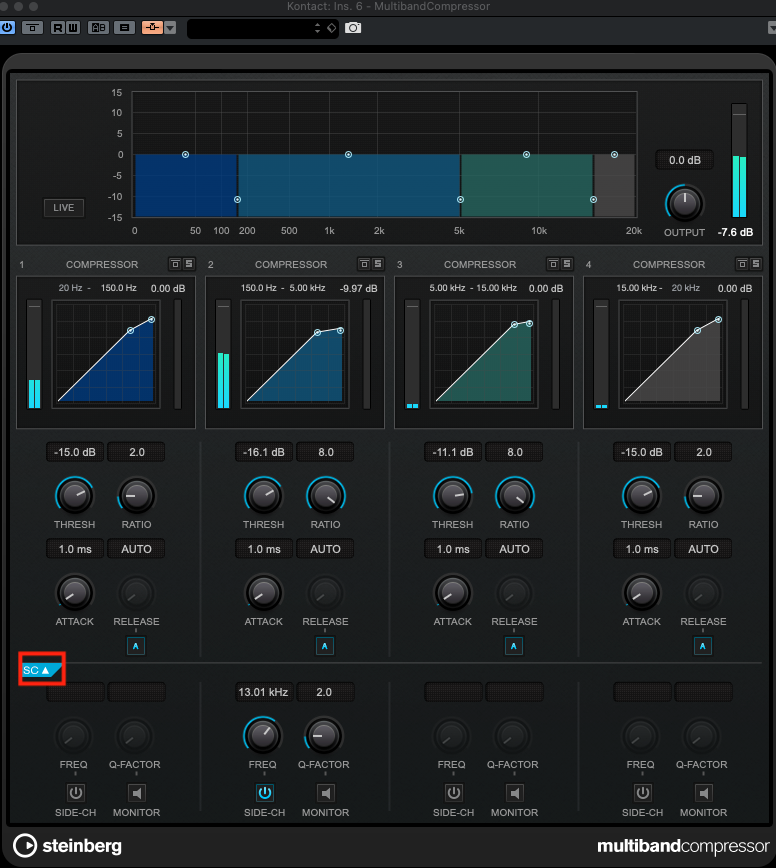The image size is (776, 868).
Task: Bypass band 4 compressor
Action: click(742, 264)
